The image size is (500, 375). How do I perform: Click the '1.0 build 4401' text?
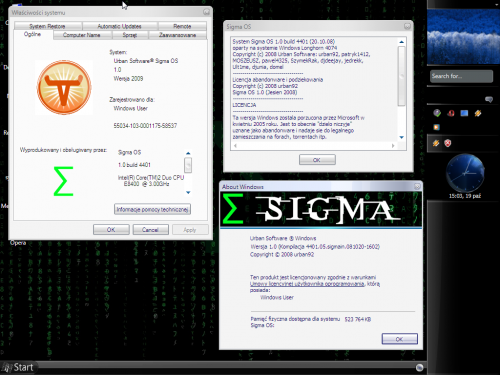point(134,165)
